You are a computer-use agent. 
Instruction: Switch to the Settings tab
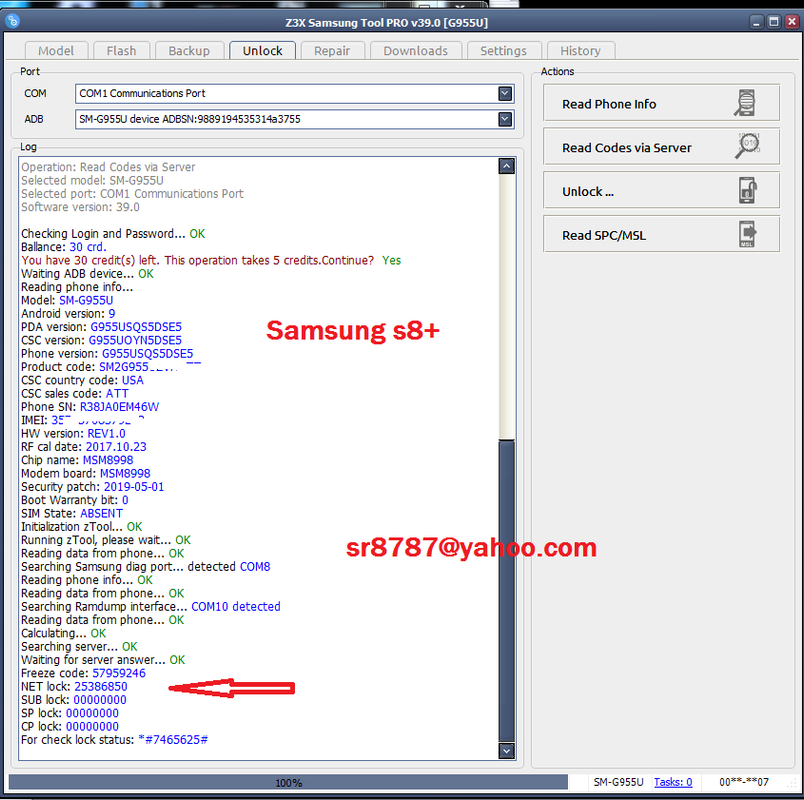pyautogui.click(x=504, y=51)
